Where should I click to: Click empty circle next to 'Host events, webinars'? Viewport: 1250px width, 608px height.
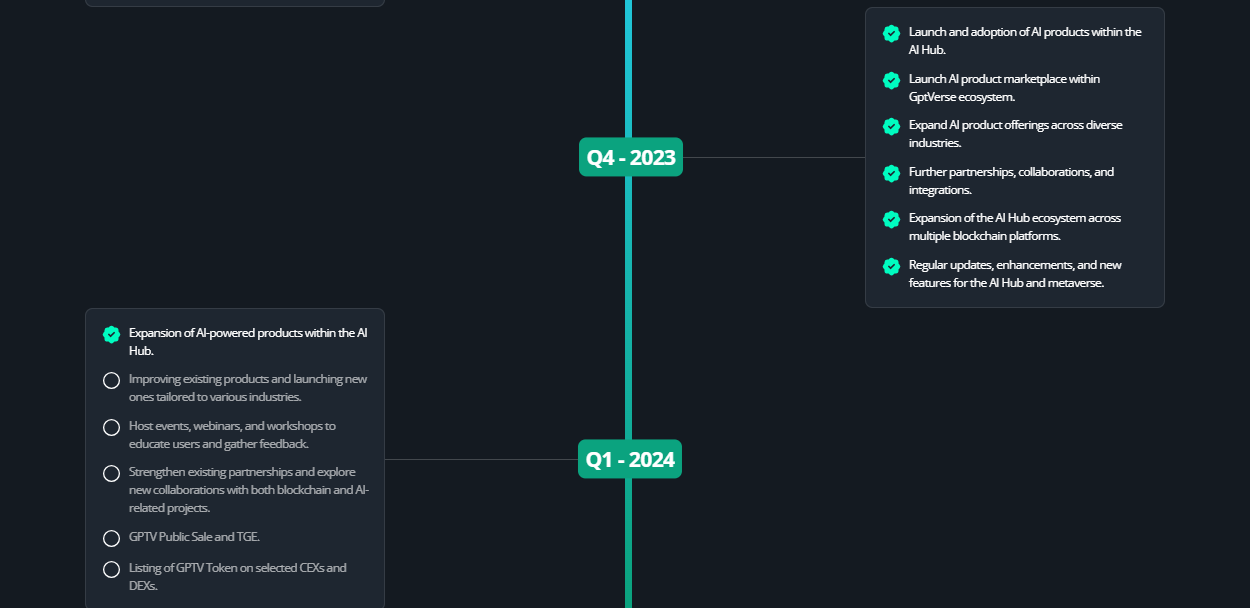[x=112, y=427]
